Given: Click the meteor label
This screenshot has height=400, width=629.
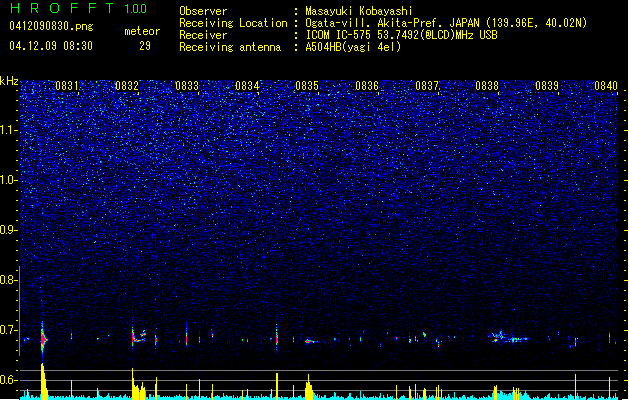Looking at the screenshot, I should click(142, 31).
